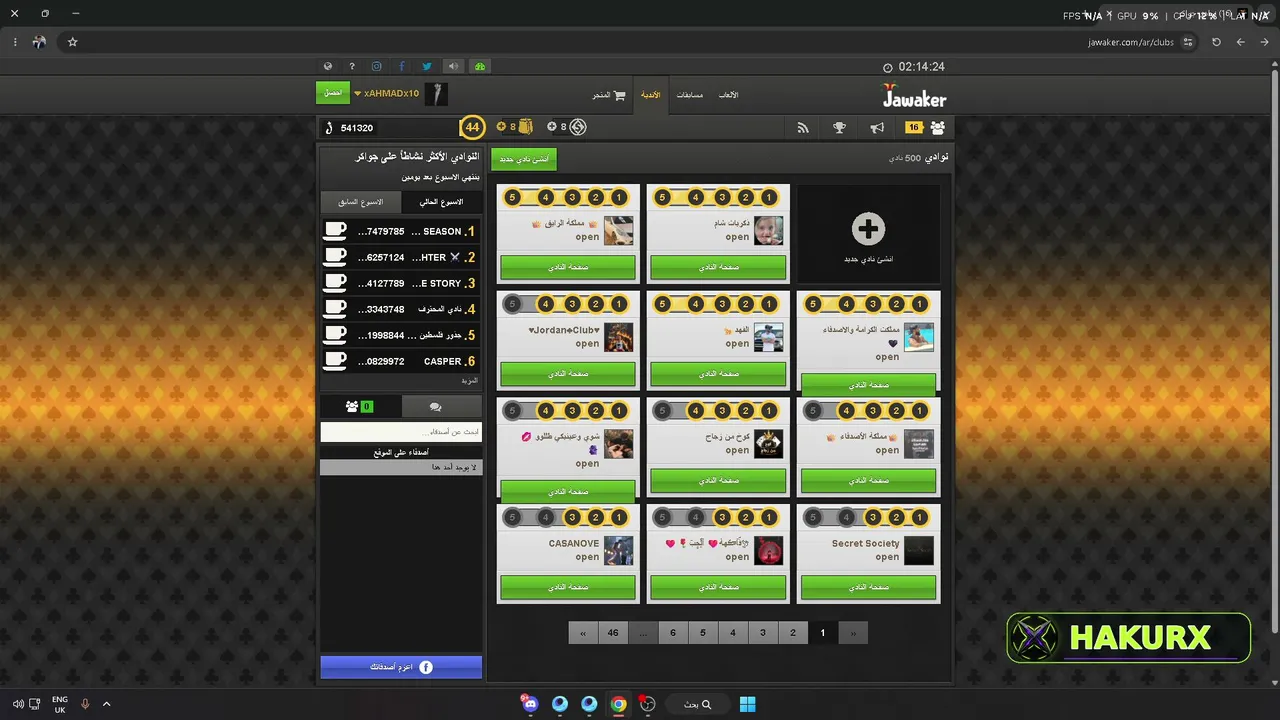Switch to the chat bubbles tab

pos(441,407)
